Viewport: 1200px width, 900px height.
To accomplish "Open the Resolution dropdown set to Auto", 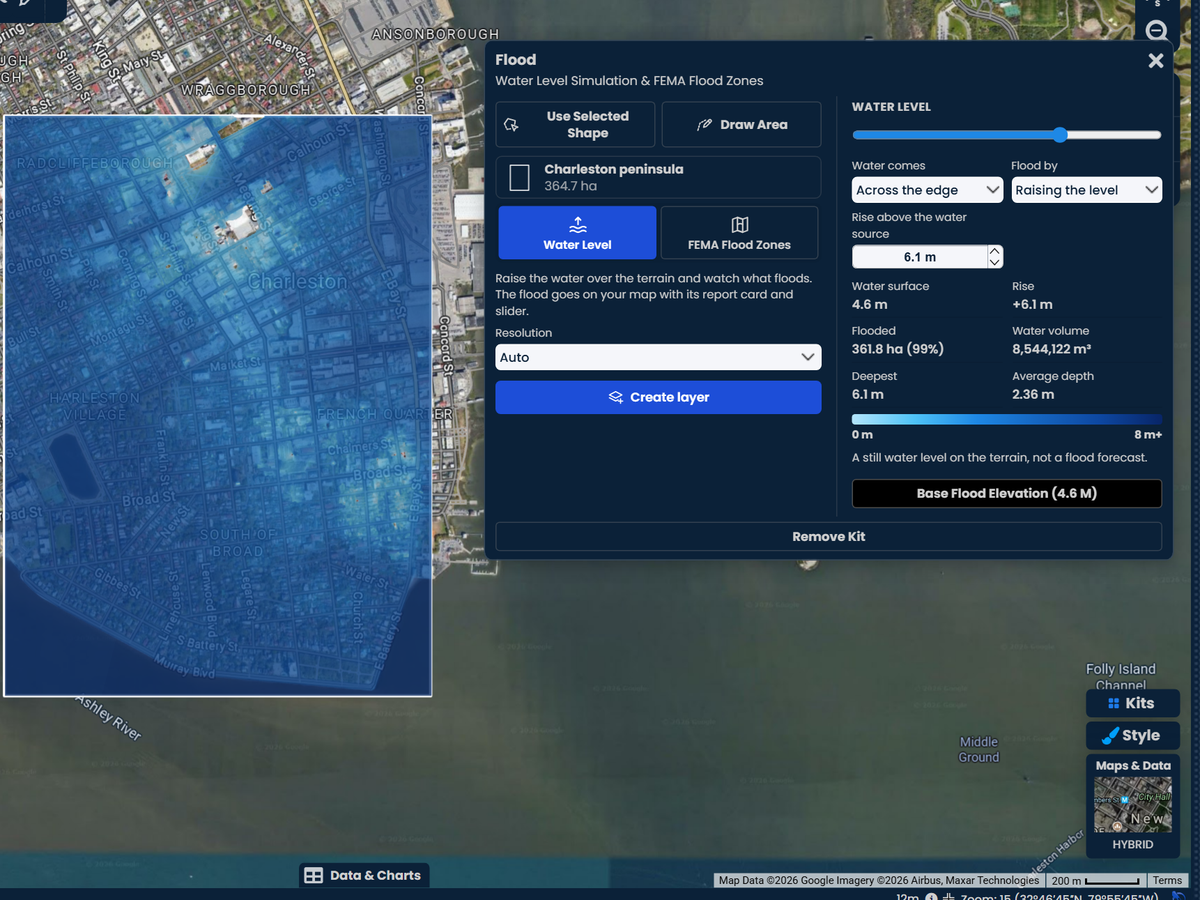I will [658, 357].
